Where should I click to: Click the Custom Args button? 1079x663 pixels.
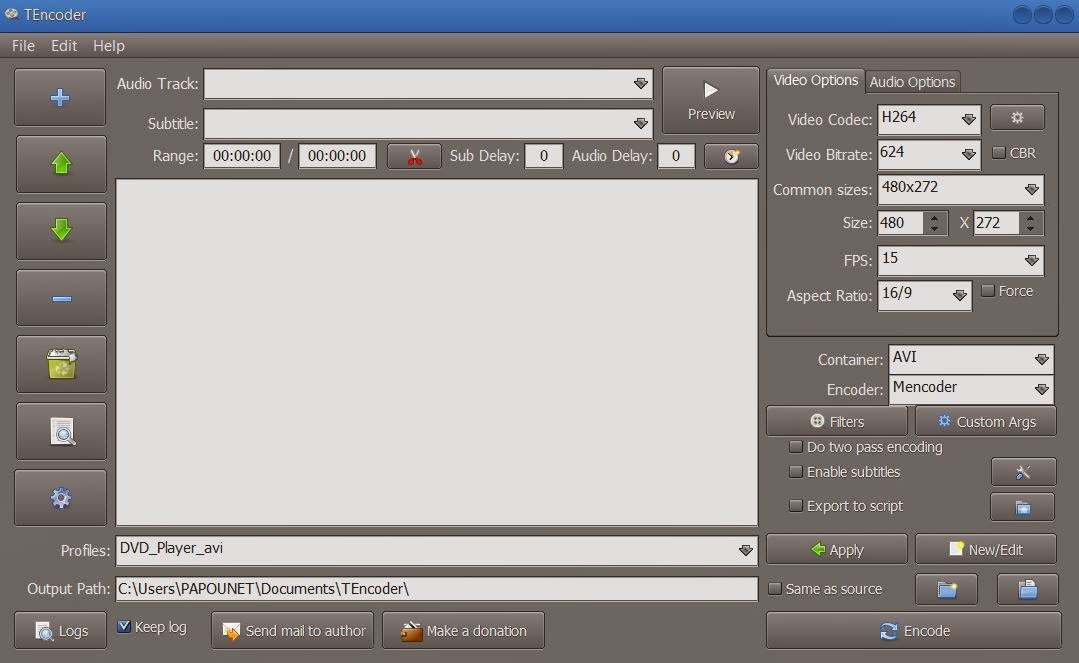pyautogui.click(x=986, y=421)
